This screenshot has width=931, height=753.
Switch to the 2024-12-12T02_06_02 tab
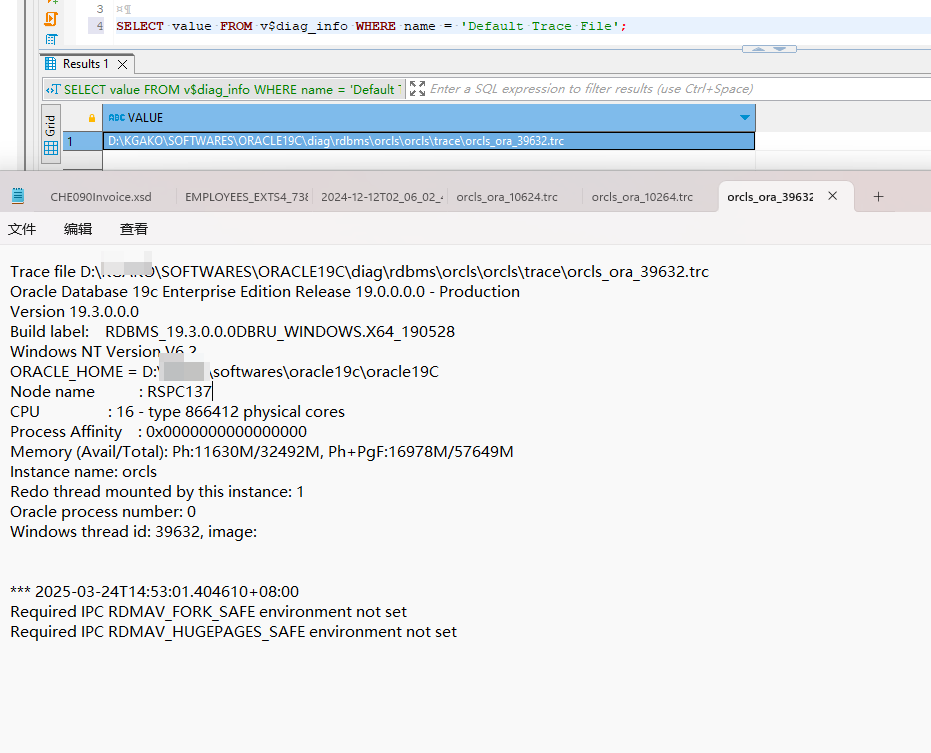coord(382,197)
